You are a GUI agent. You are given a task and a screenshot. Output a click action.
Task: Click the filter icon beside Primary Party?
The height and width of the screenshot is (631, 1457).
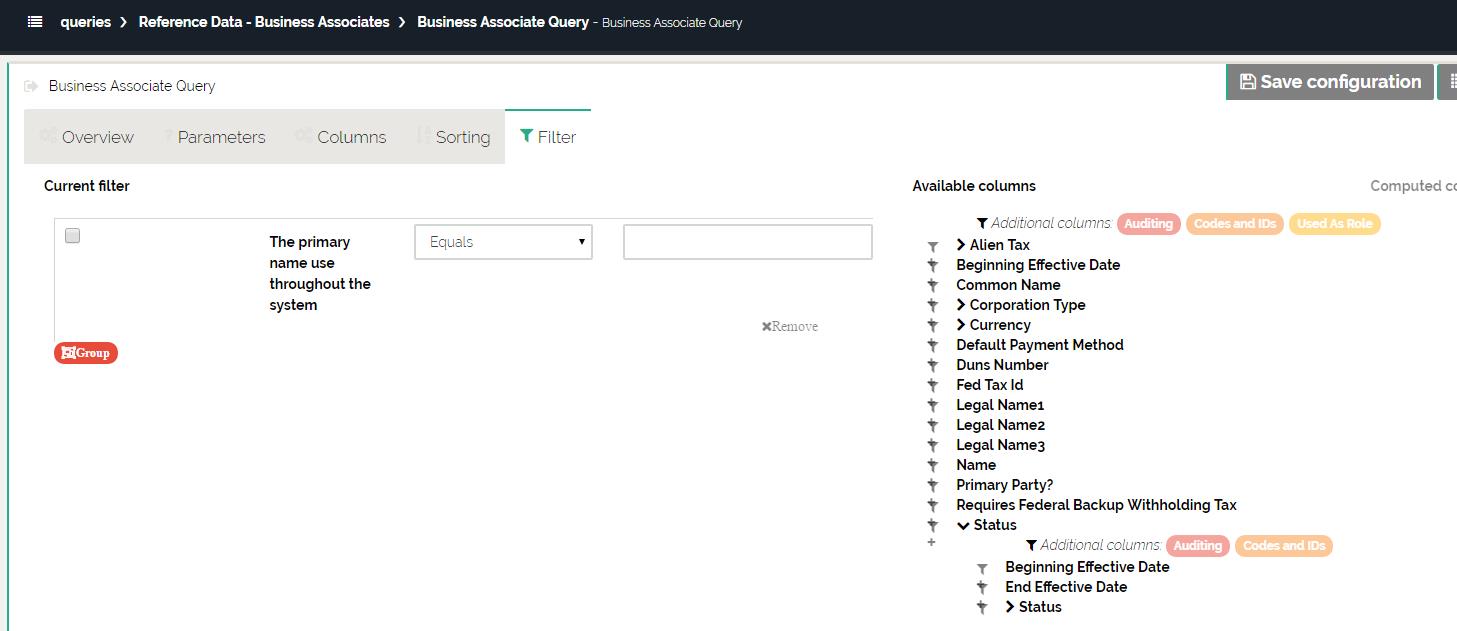coord(932,485)
